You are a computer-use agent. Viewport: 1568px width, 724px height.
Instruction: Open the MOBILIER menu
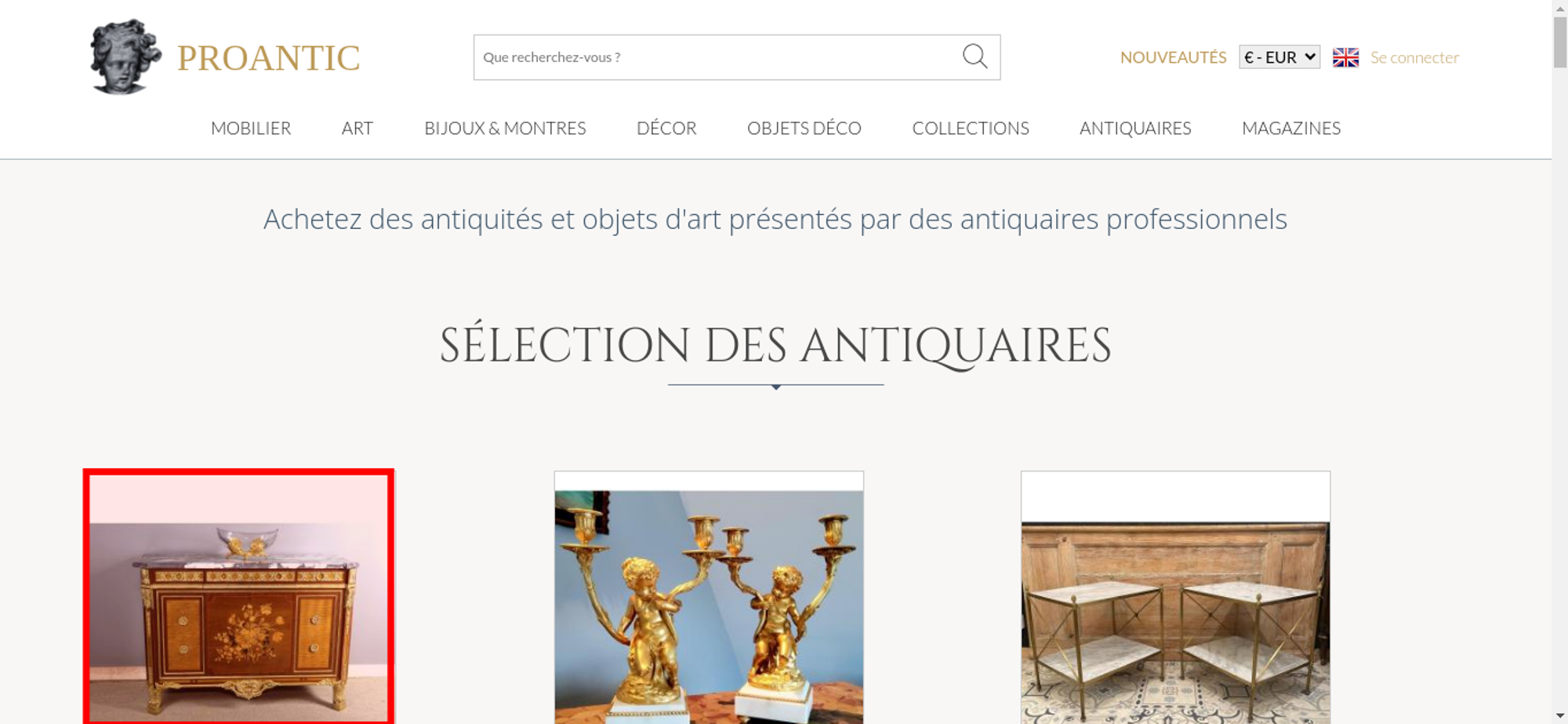pyautogui.click(x=251, y=128)
